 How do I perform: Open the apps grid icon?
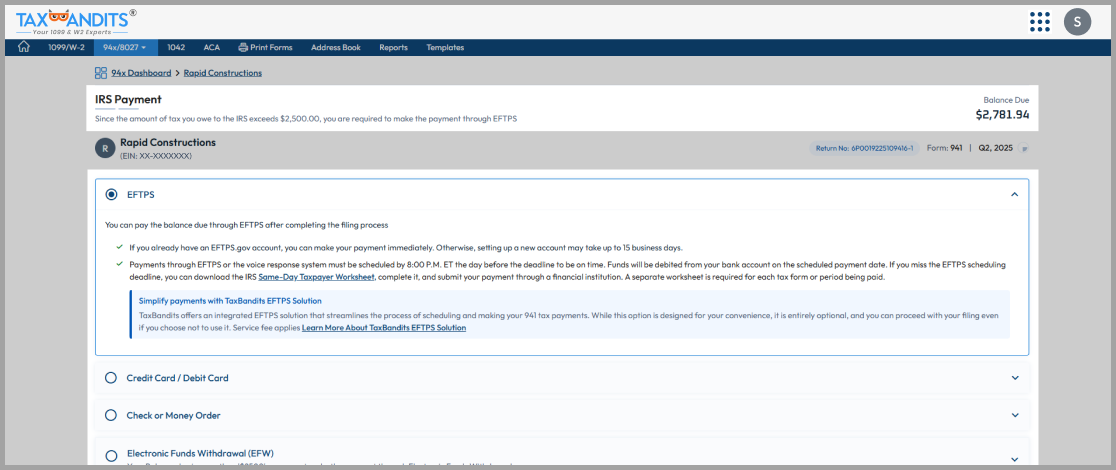coord(1040,22)
